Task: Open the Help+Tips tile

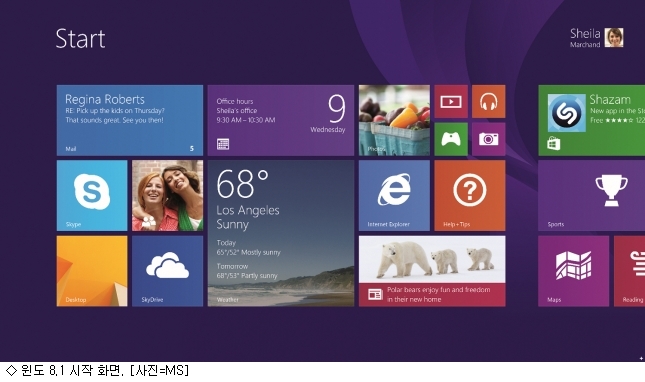Action: 470,196
